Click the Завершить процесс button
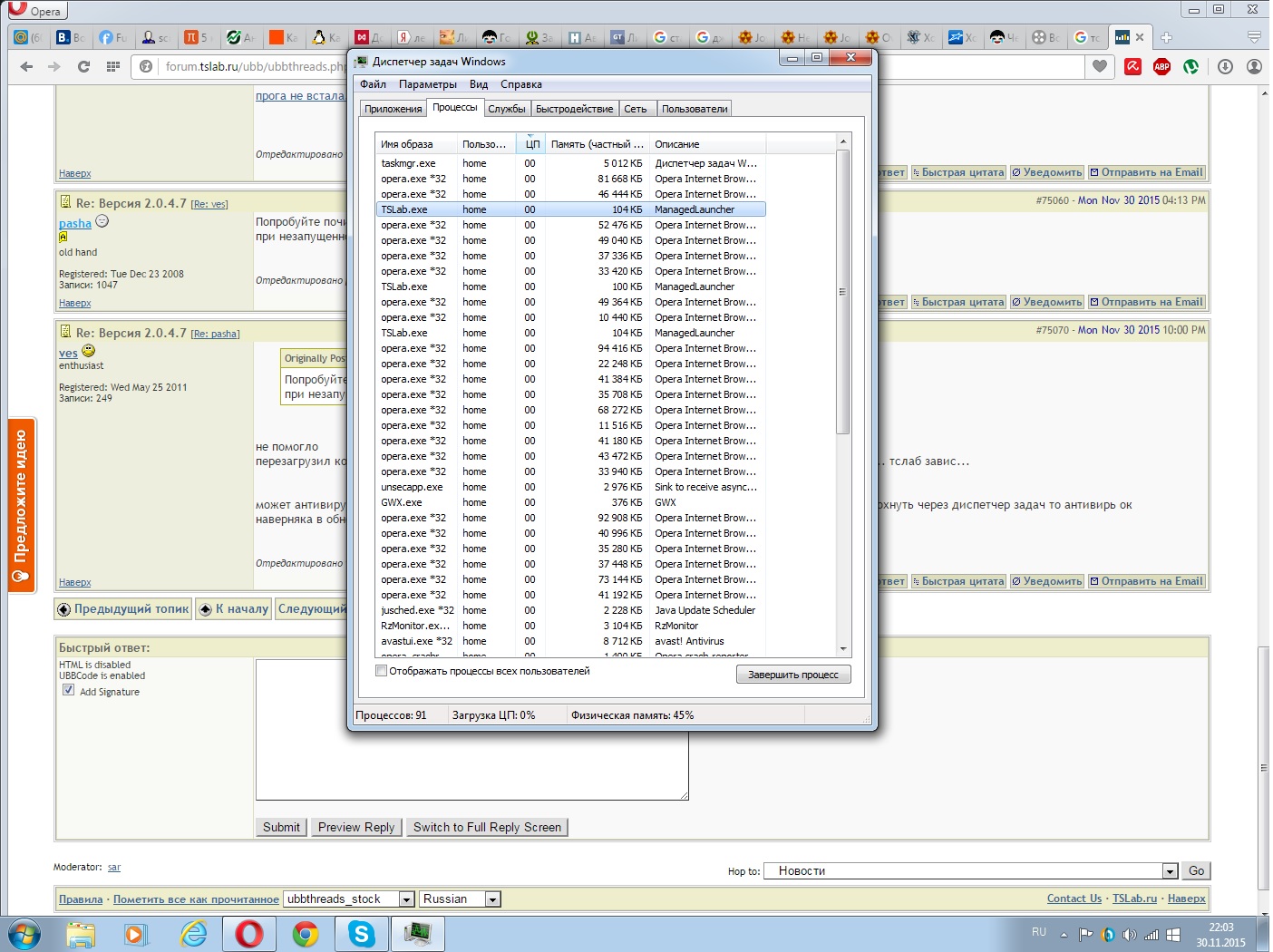Screen dimensions: 1273x952 [x=792, y=675]
